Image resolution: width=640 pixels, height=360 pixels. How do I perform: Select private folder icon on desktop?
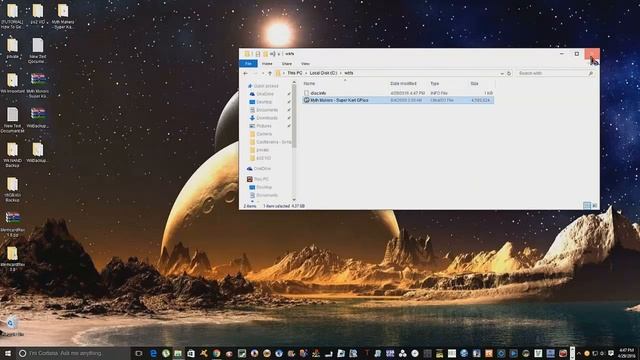(x=12, y=49)
